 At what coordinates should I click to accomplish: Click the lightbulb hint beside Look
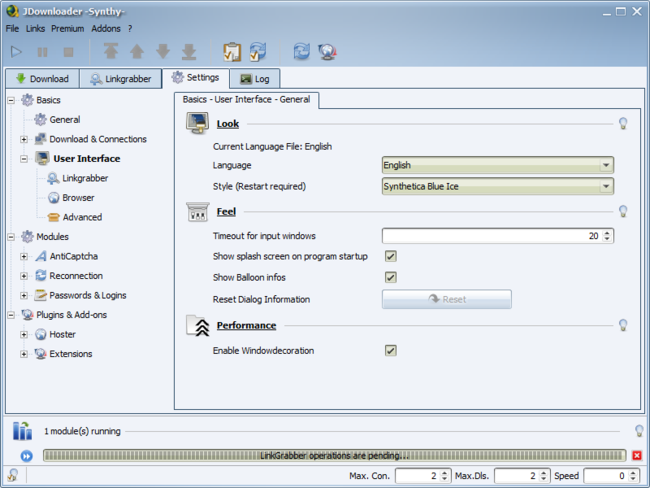point(623,123)
